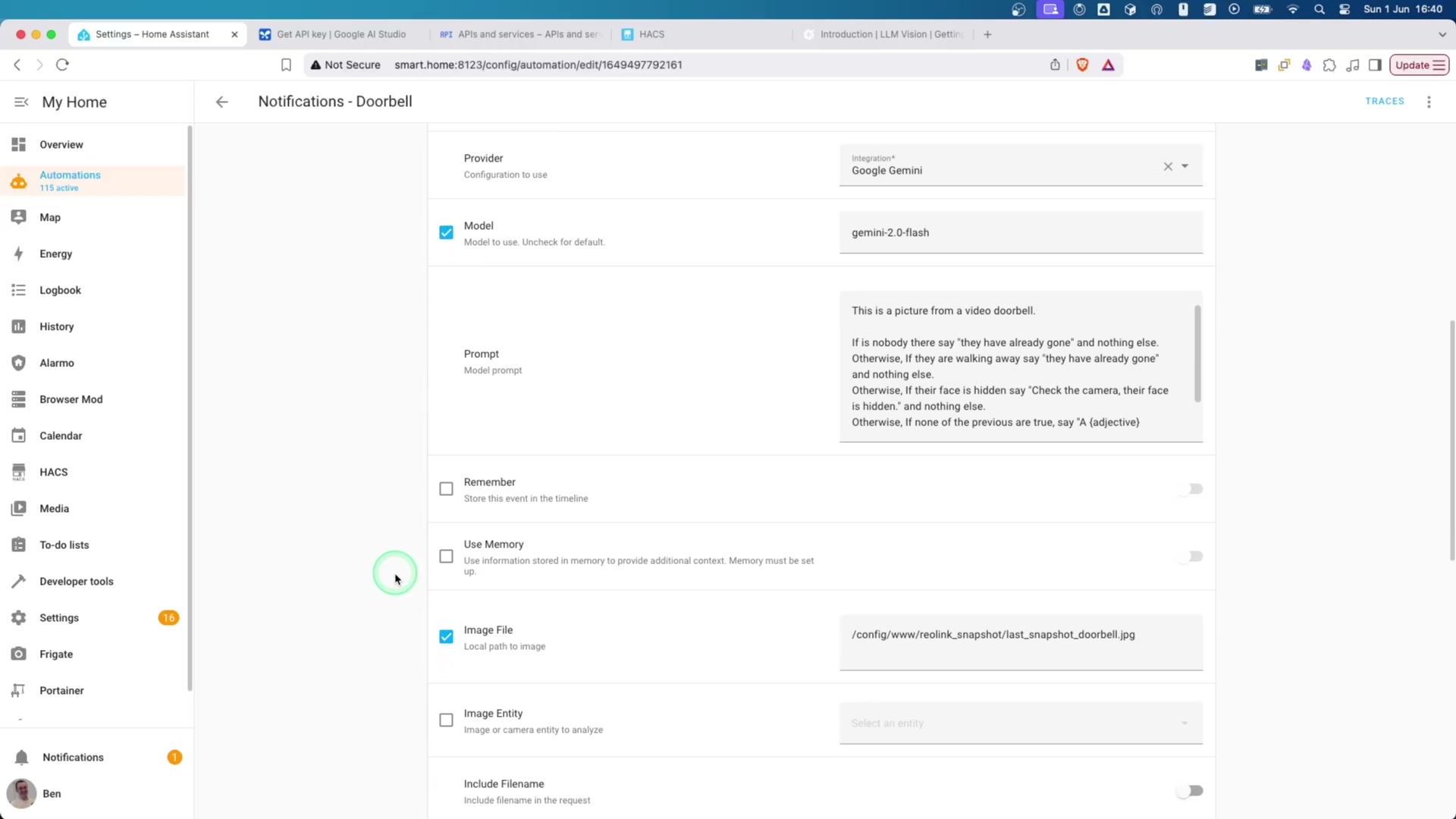Open the HACS sidebar icon

click(x=19, y=472)
